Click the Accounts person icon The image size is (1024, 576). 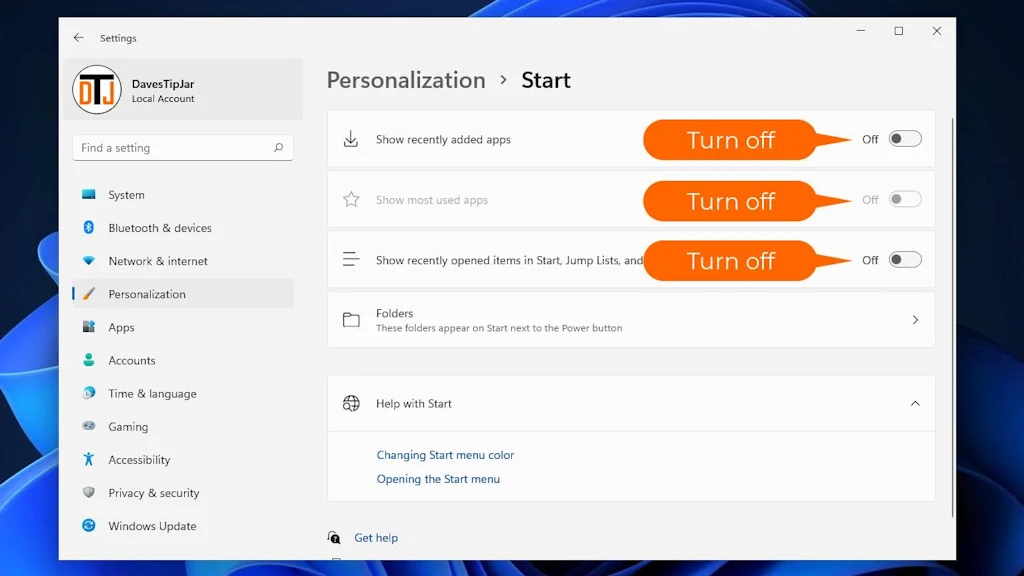pyautogui.click(x=89, y=360)
